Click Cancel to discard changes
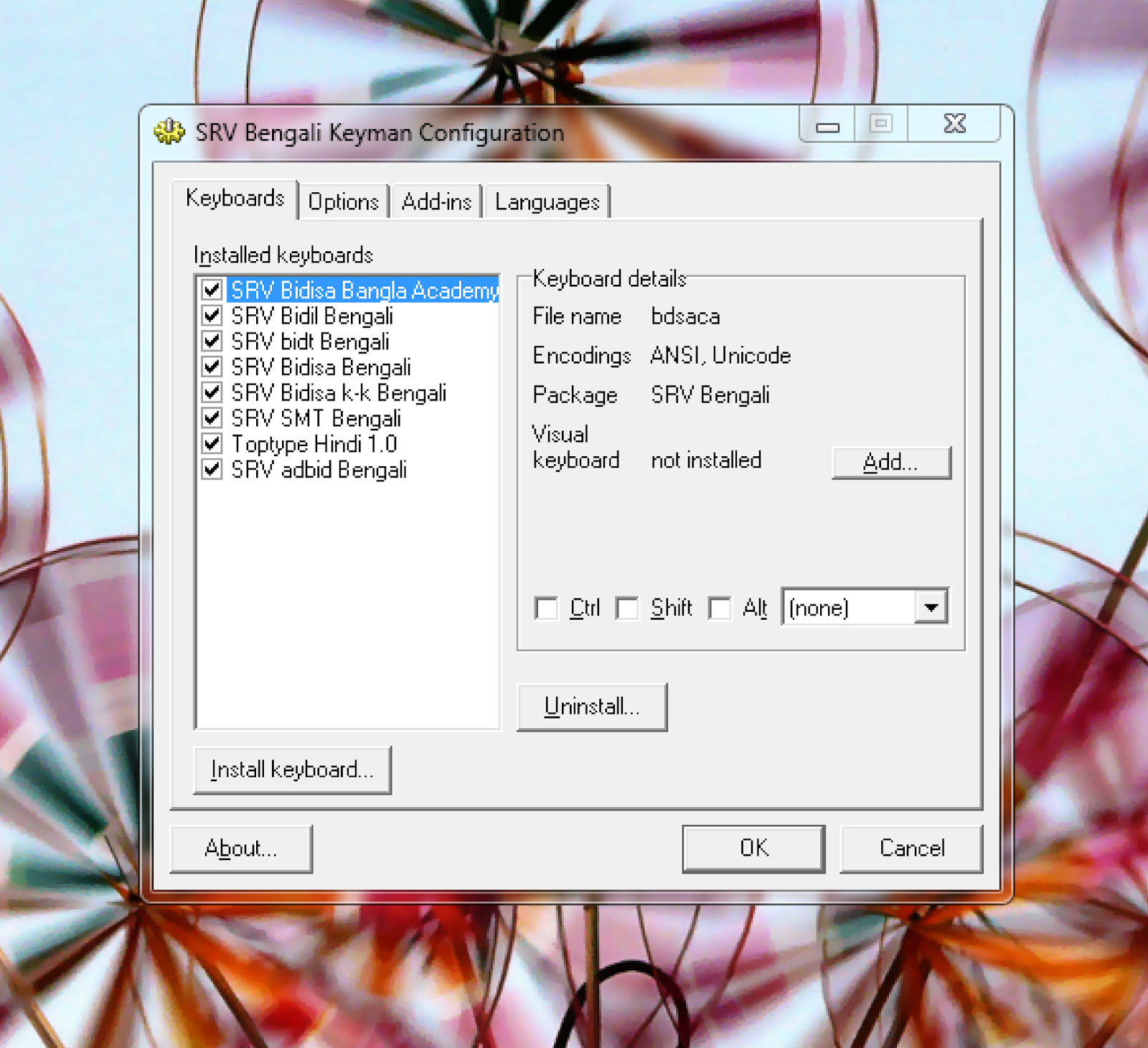The width and height of the screenshot is (1148, 1048). point(911,849)
